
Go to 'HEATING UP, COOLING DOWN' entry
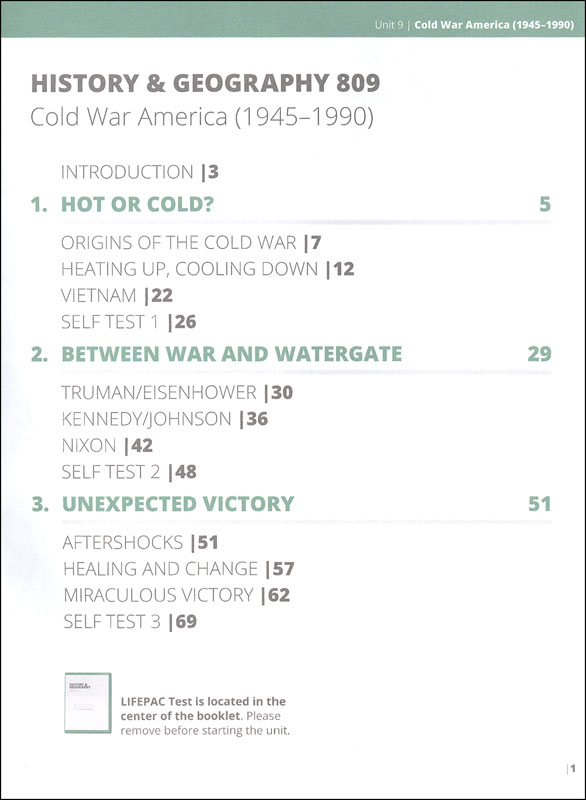pyautogui.click(x=208, y=269)
